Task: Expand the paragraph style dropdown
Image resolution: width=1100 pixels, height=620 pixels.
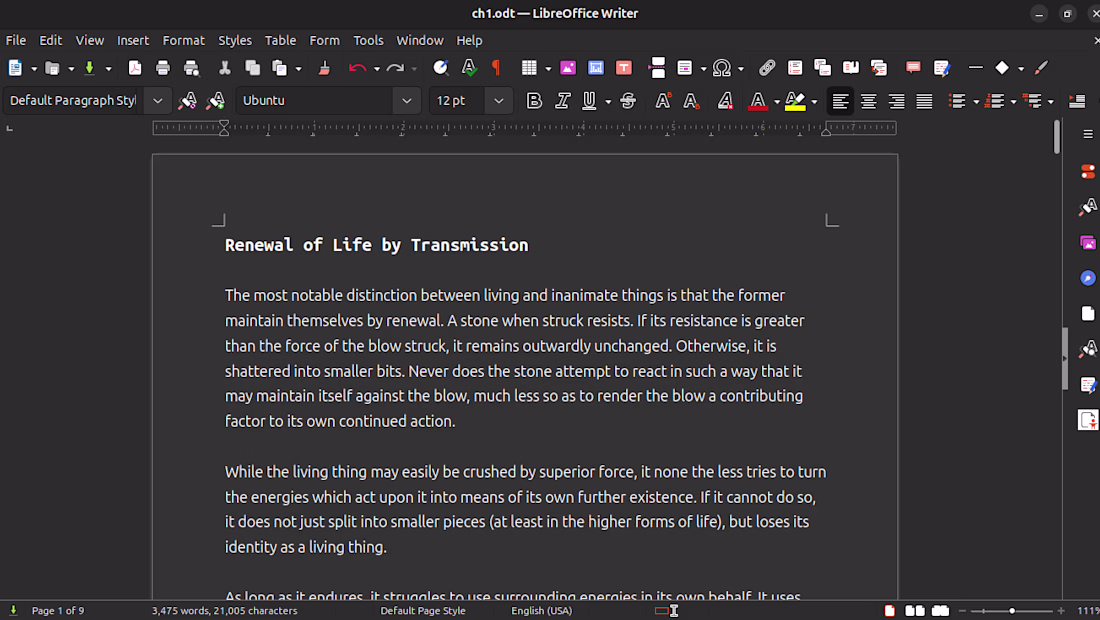Action: (x=158, y=101)
